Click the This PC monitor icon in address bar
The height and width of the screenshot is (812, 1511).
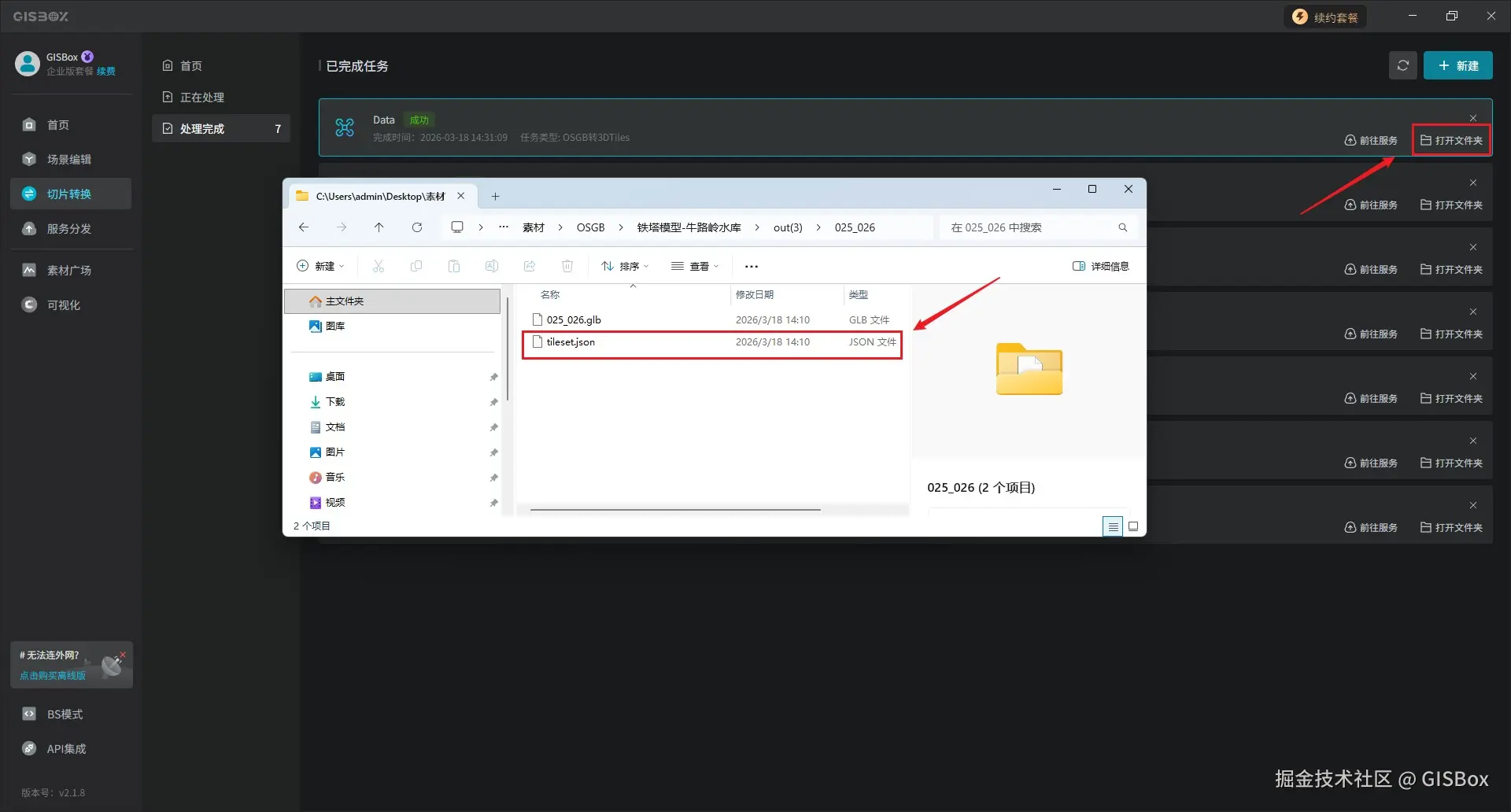coord(457,227)
